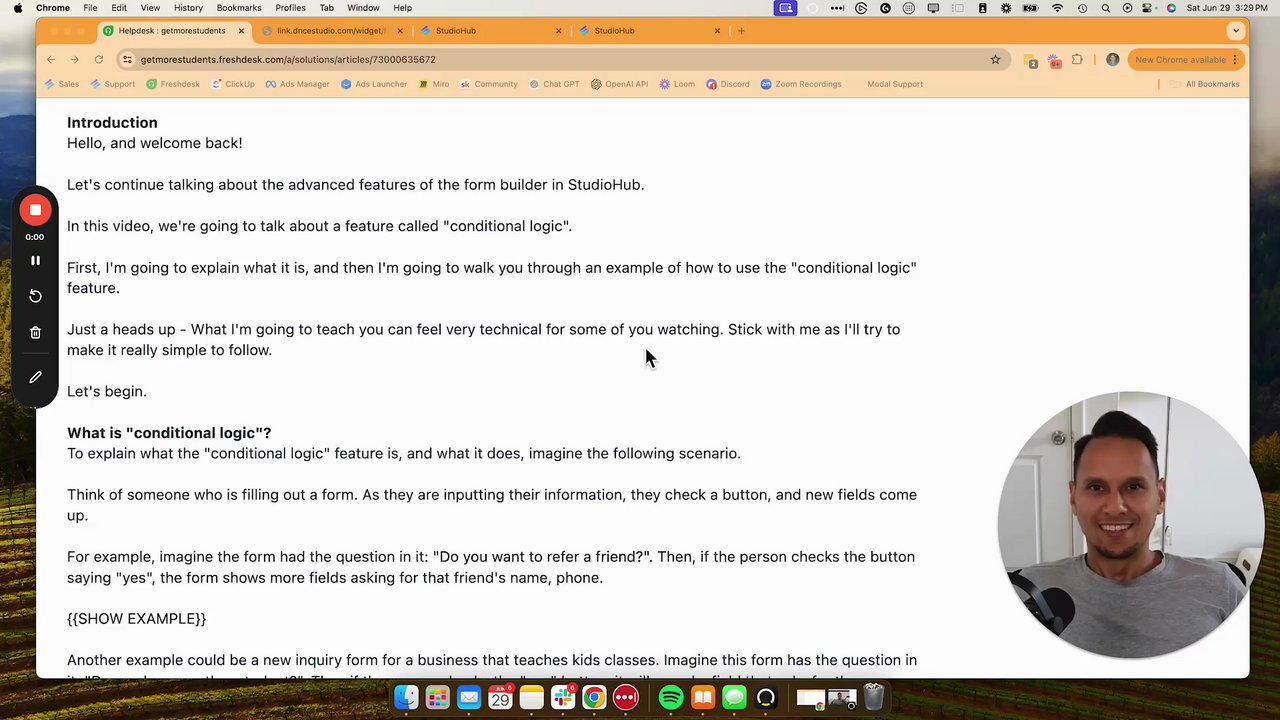1280x720 pixels.
Task: Open the Sales bookmark
Action: point(62,84)
